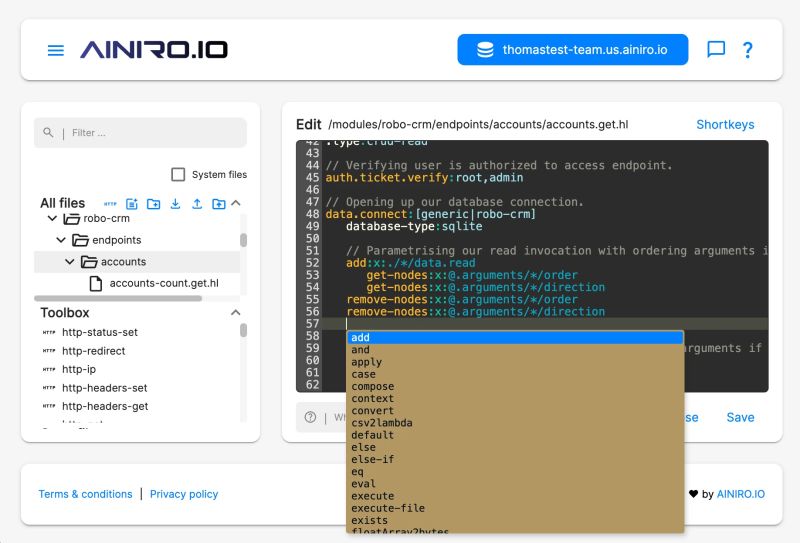Click the folder-upload icon in All files toolbar

218,204
